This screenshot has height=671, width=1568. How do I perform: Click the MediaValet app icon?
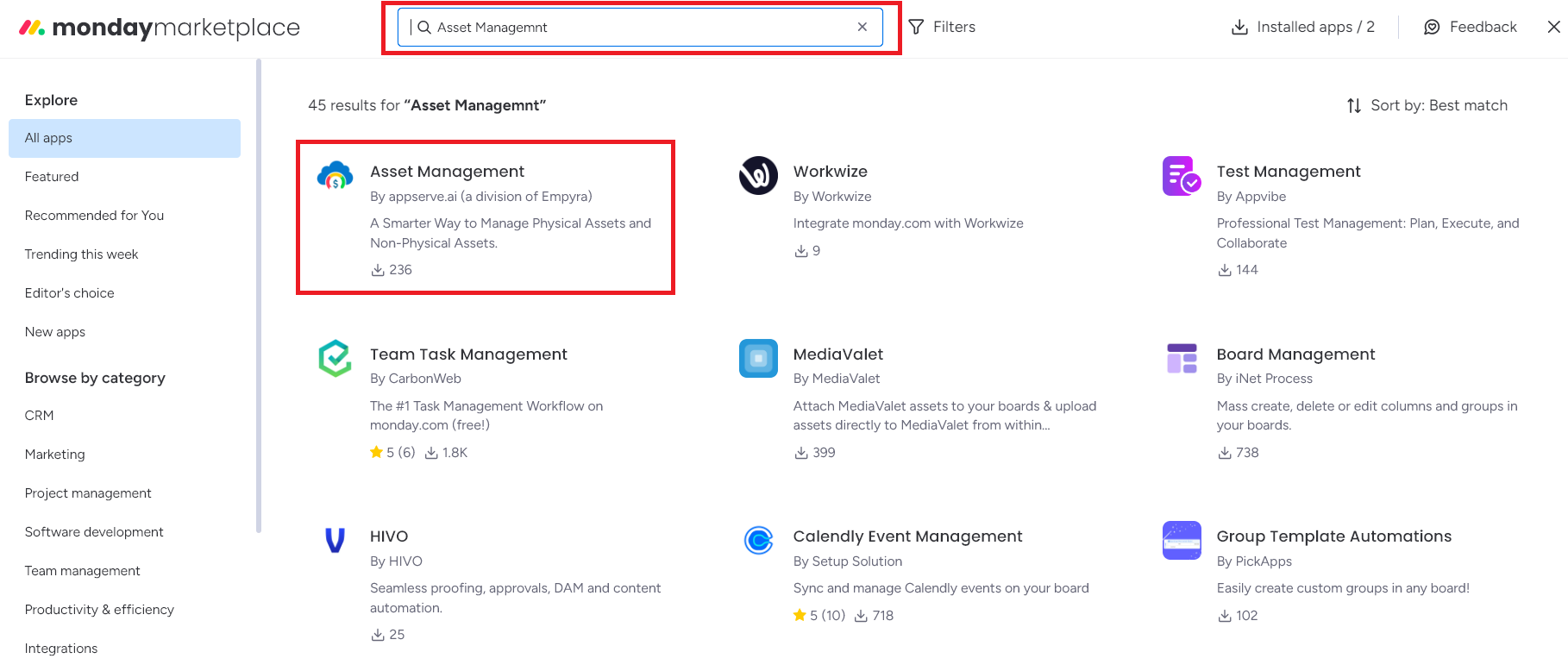(x=758, y=358)
